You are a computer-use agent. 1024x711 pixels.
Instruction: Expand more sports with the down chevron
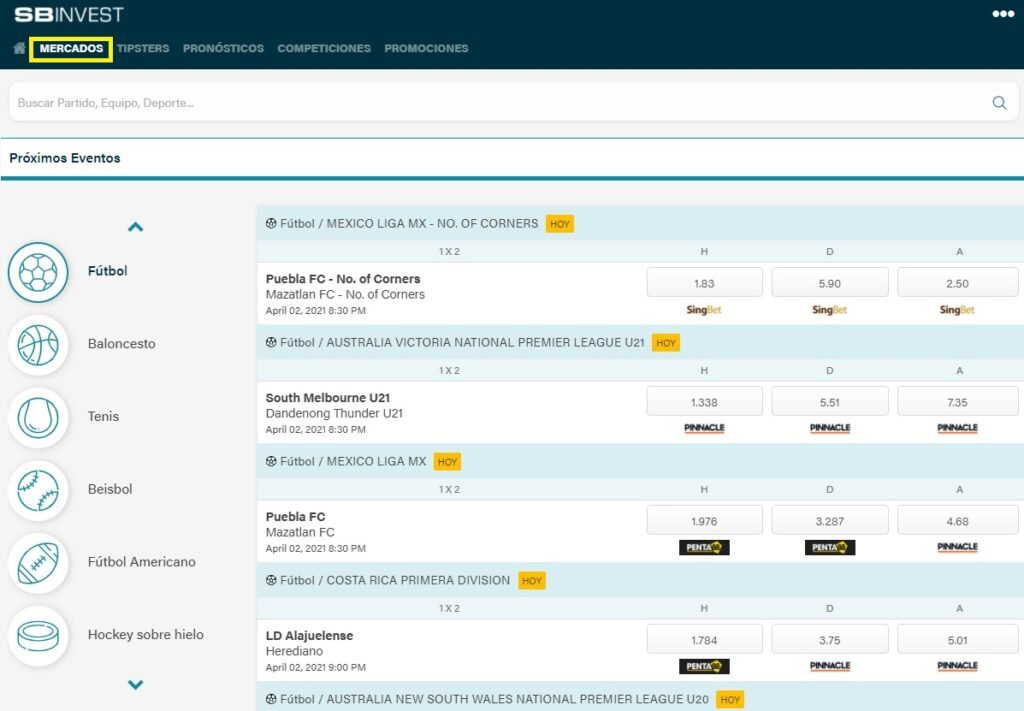(x=135, y=685)
